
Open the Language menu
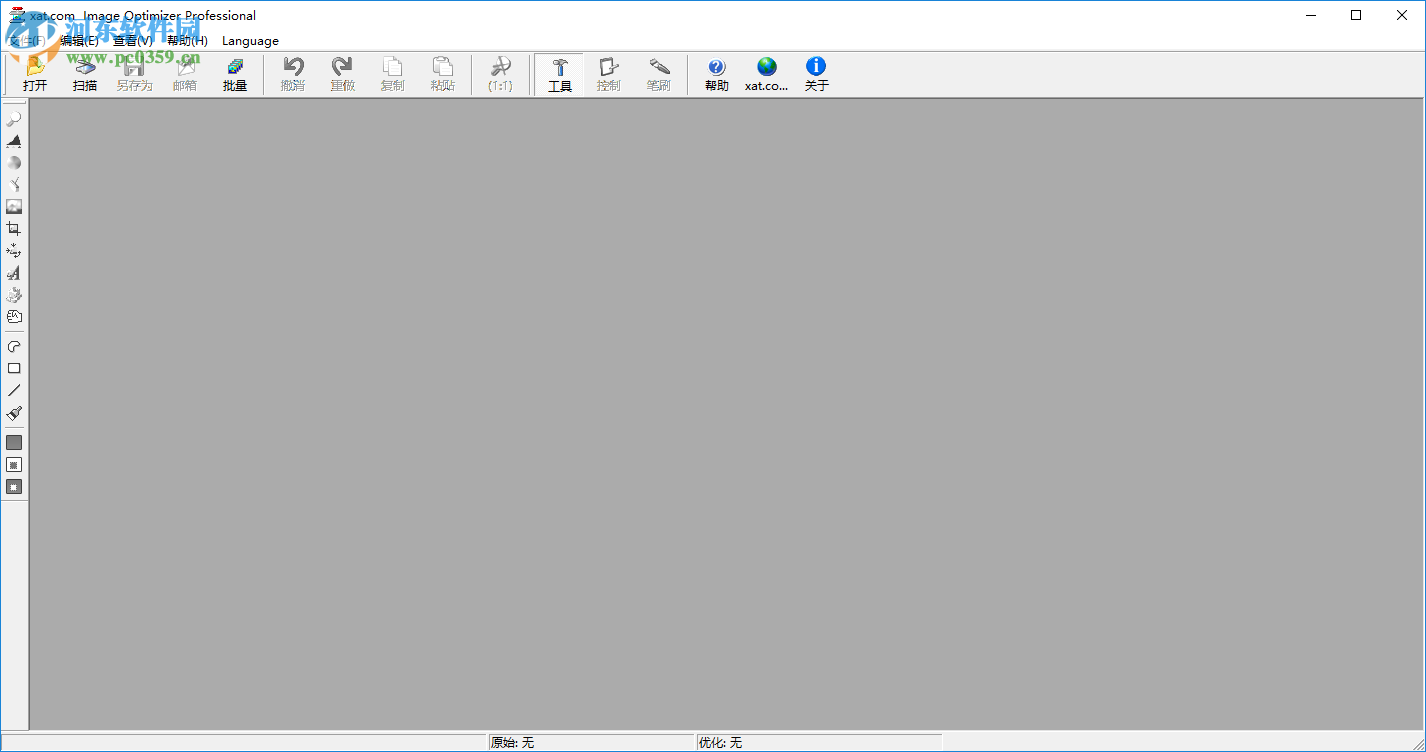coord(250,41)
